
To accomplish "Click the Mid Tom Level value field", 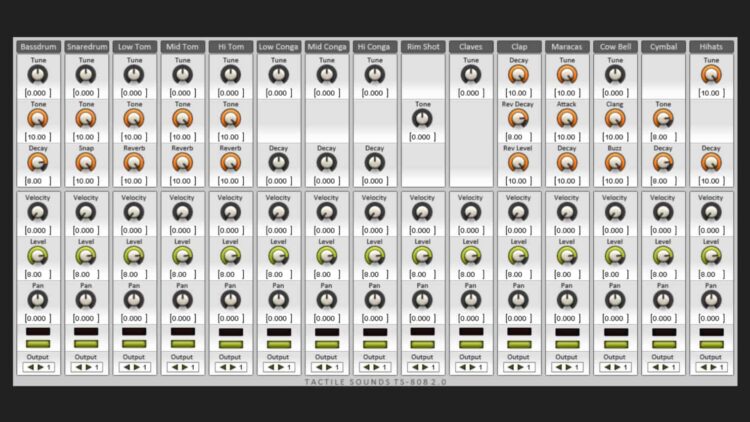I will [x=182, y=274].
